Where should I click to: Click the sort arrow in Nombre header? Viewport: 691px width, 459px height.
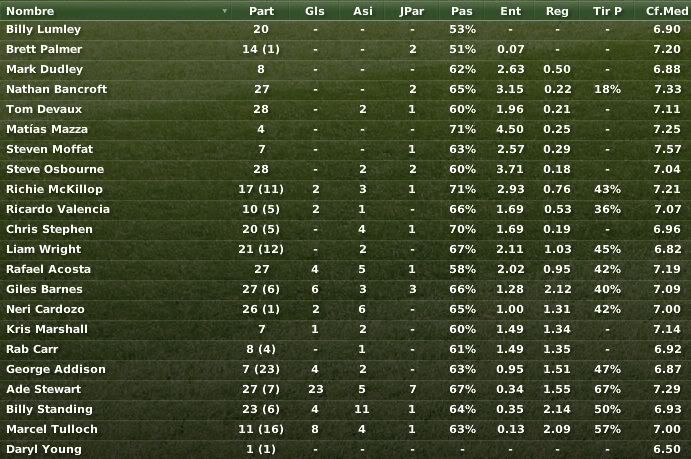(x=225, y=11)
